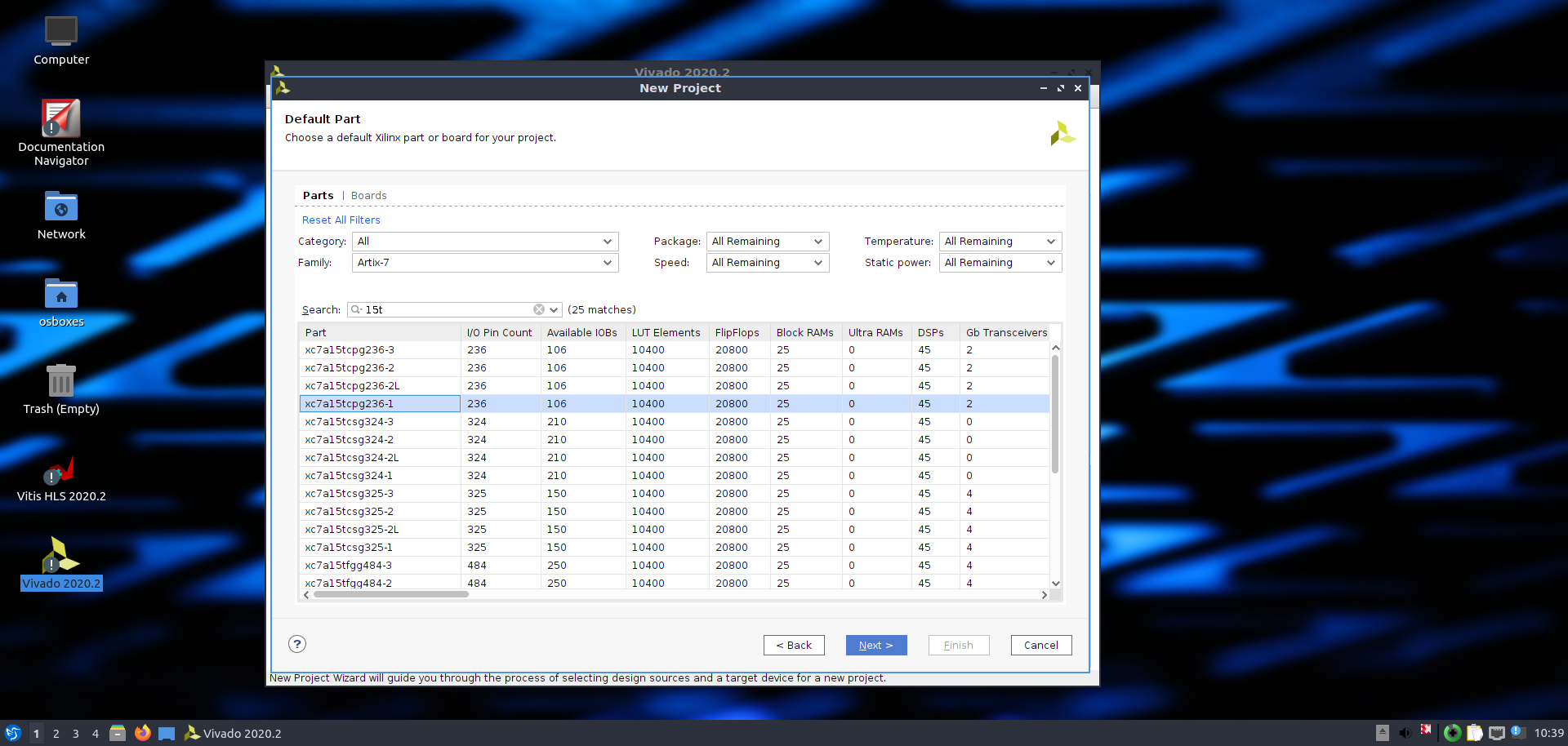Click the wired network tray icon

(1496, 733)
